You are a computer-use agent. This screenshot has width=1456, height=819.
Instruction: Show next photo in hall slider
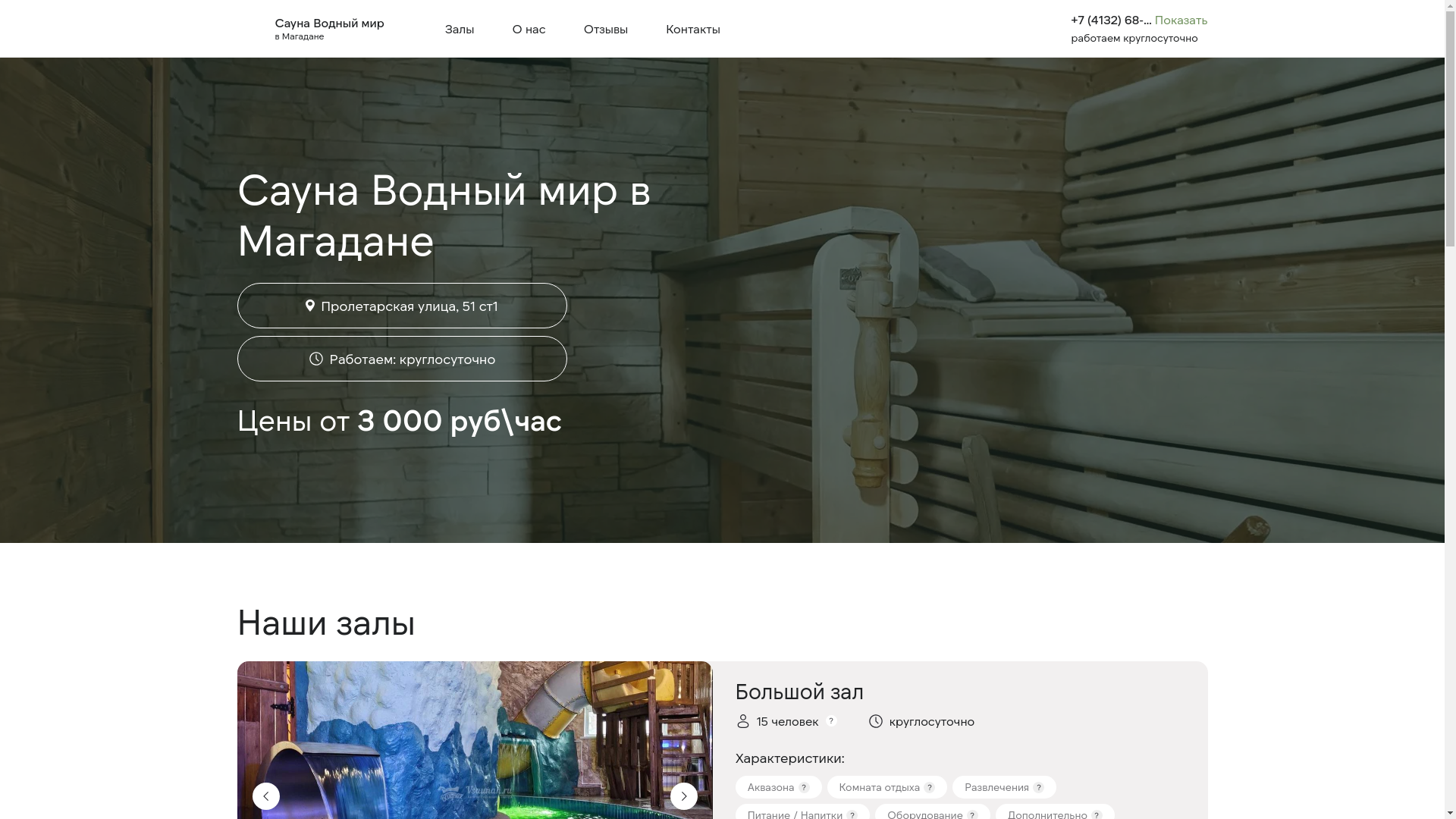[684, 796]
